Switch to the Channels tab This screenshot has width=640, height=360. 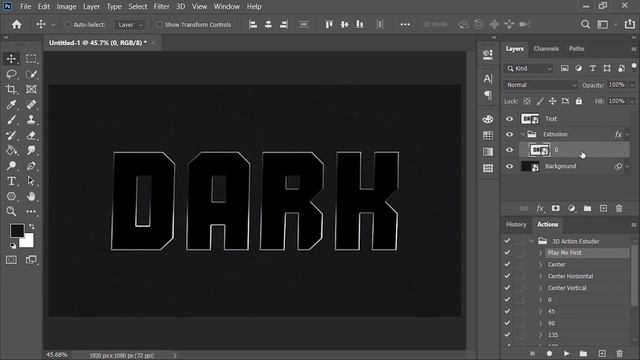coord(546,49)
